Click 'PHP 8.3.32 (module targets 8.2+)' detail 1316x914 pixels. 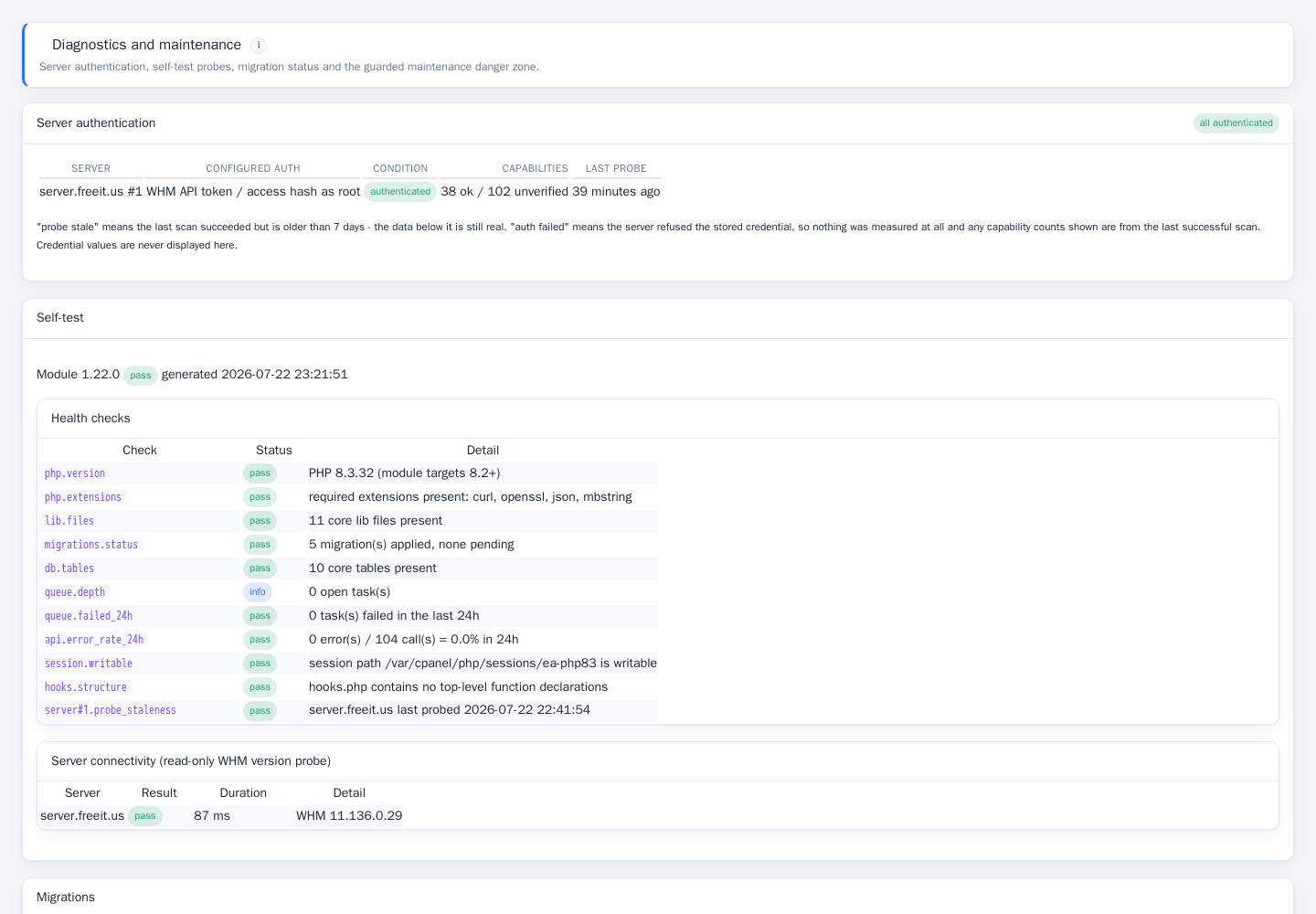(404, 473)
